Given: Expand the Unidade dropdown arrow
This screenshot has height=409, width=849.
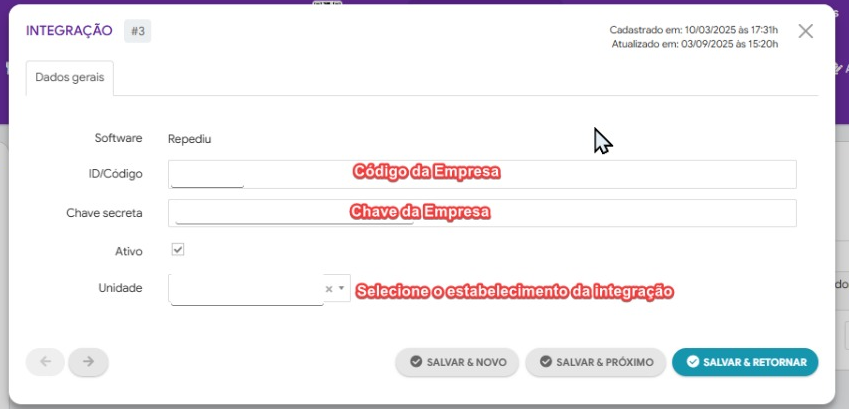Looking at the screenshot, I should [342, 288].
